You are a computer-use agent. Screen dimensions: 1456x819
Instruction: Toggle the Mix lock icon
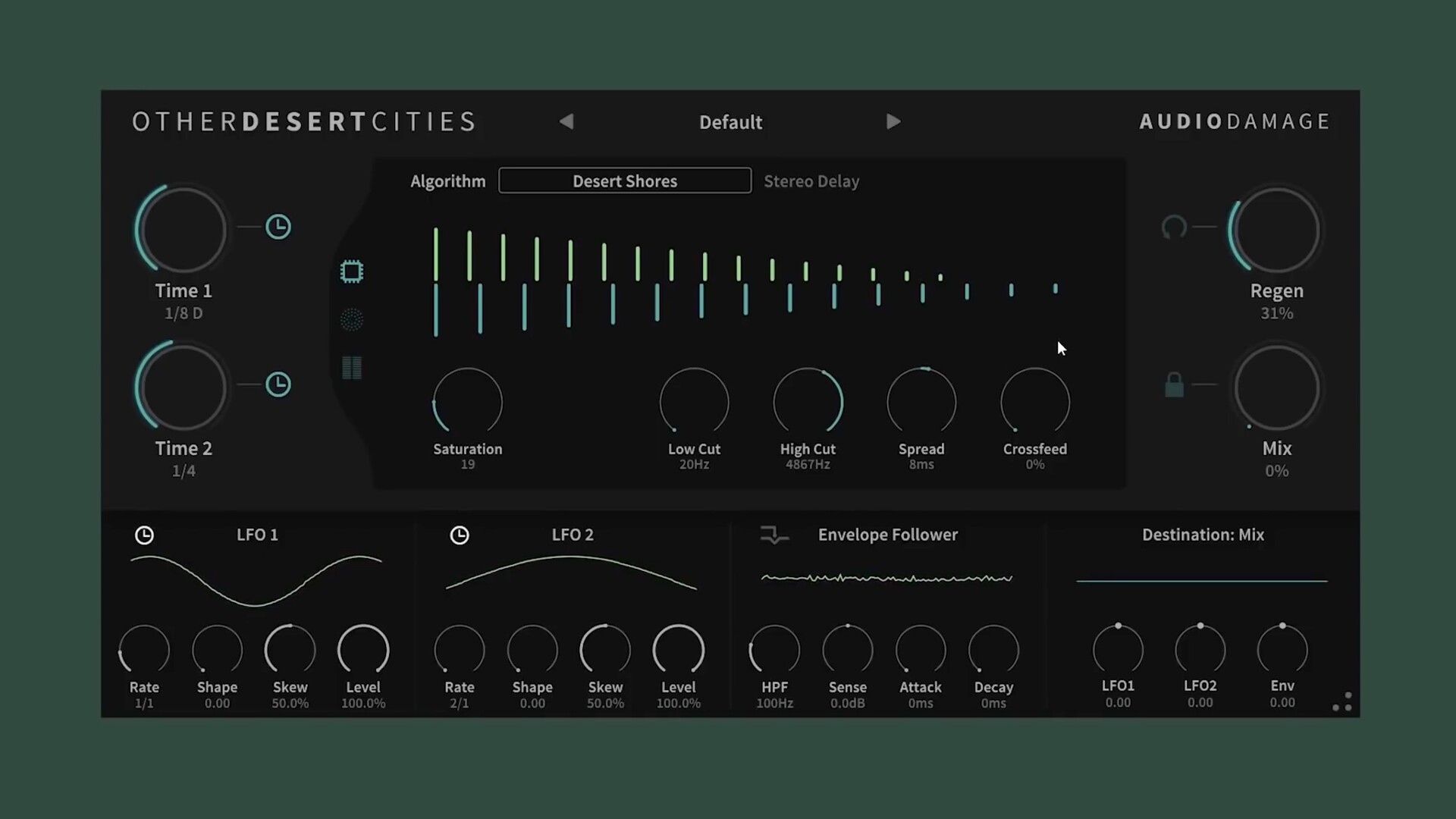coord(1174,384)
